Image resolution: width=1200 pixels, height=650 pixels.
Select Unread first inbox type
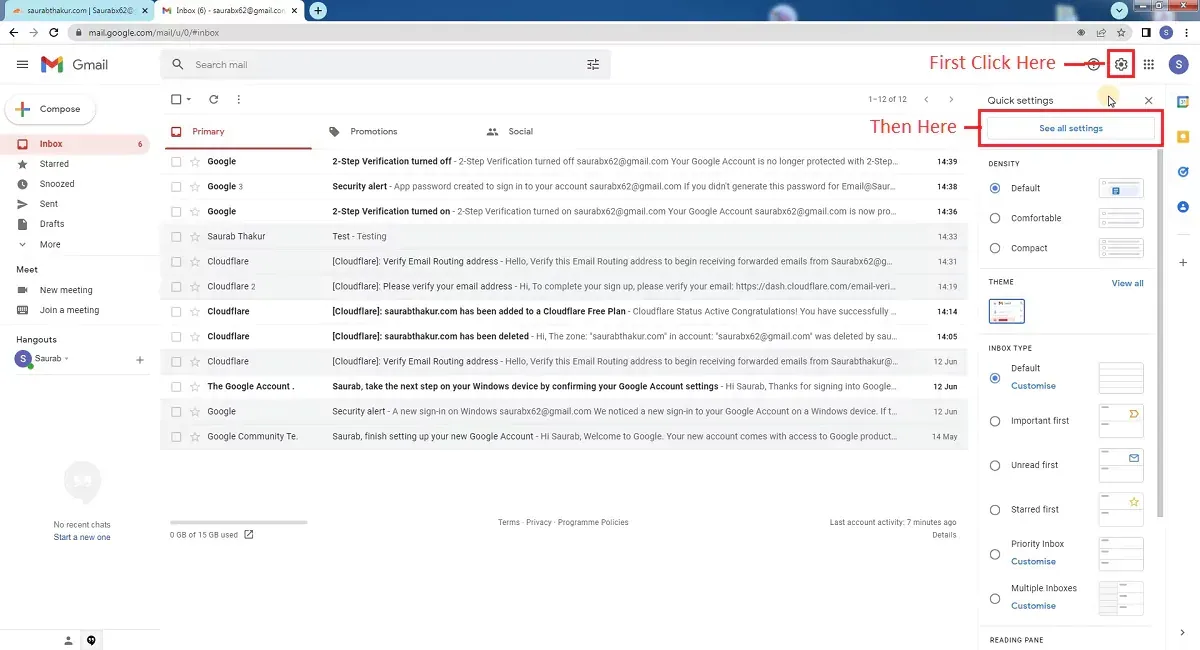pos(994,465)
